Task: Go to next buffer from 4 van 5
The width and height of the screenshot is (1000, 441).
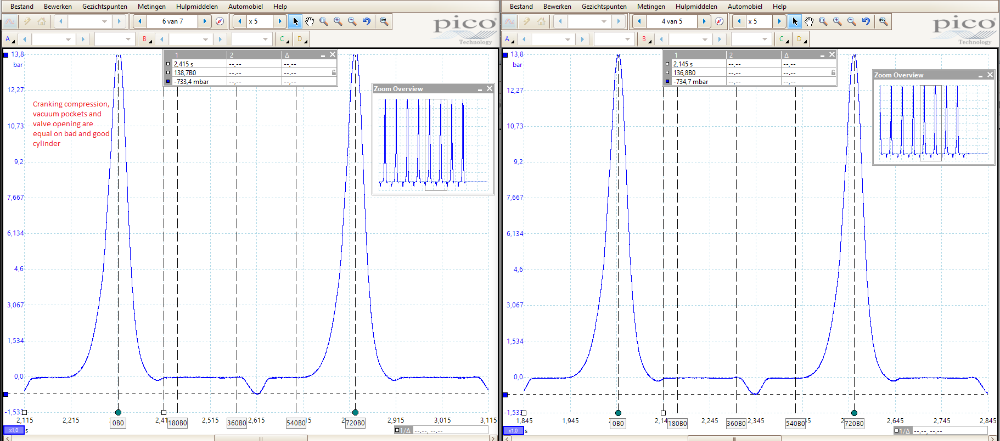Action: pyautogui.click(x=704, y=21)
